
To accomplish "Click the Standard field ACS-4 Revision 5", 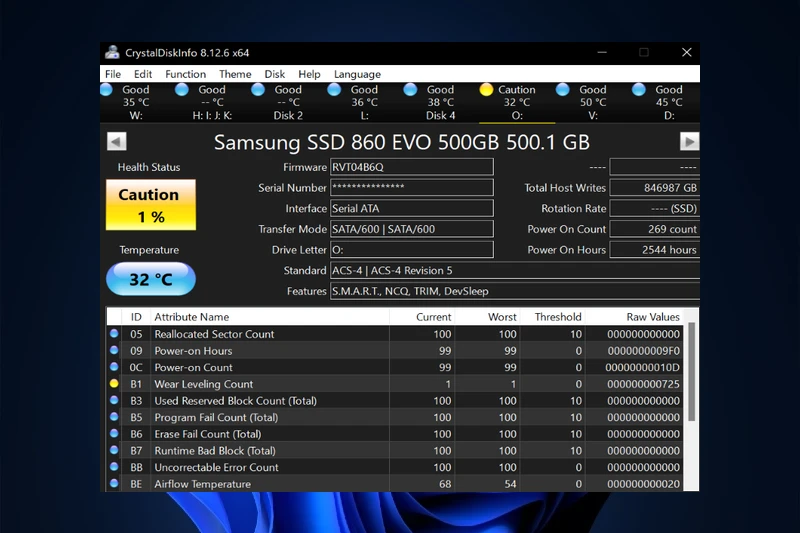I will 515,270.
